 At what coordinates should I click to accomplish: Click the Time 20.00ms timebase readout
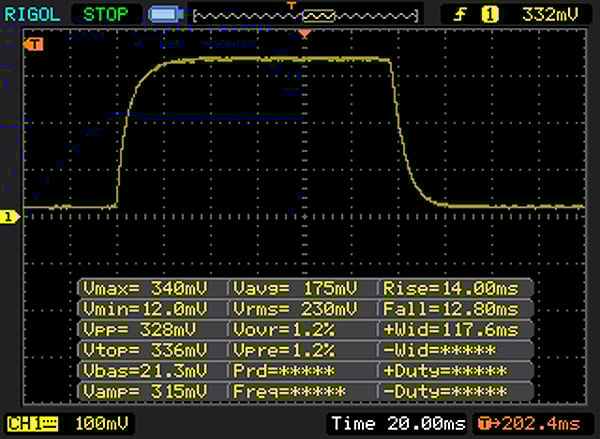398,424
